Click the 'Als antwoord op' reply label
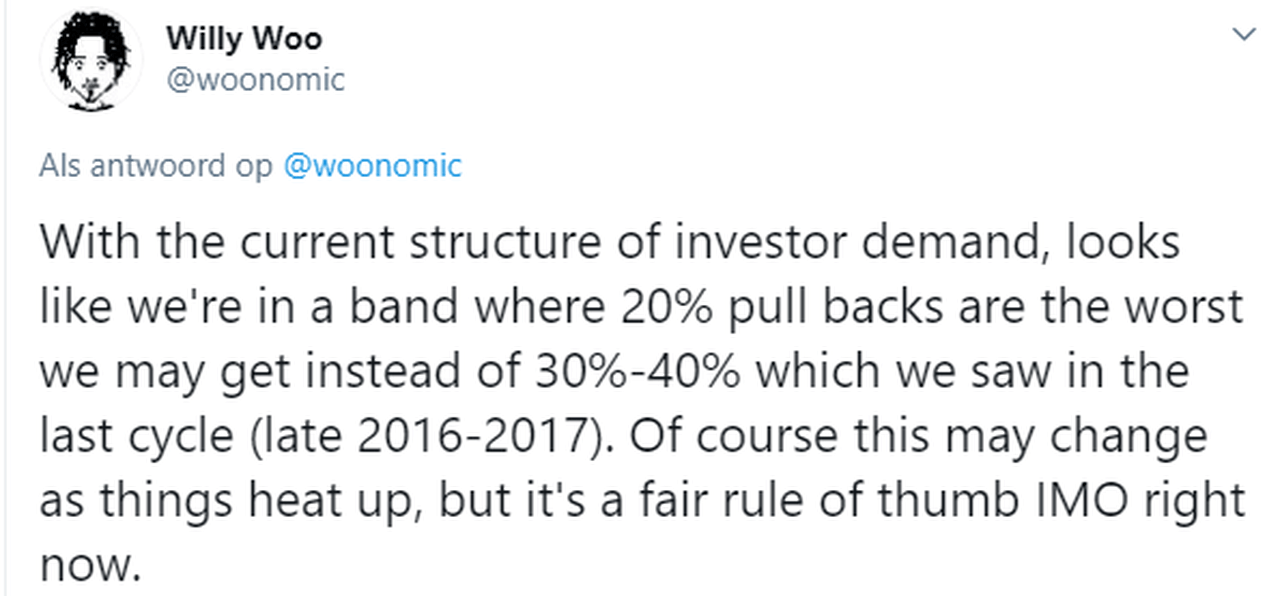The image size is (1282, 596). 155,166
